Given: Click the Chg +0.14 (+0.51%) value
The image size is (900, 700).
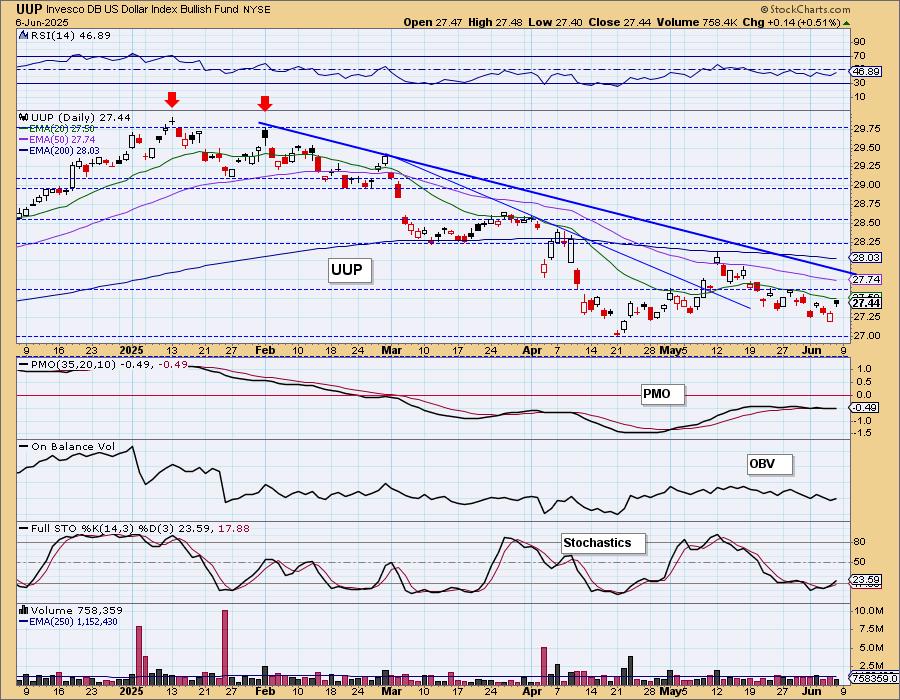Looking at the screenshot, I should [x=792, y=22].
